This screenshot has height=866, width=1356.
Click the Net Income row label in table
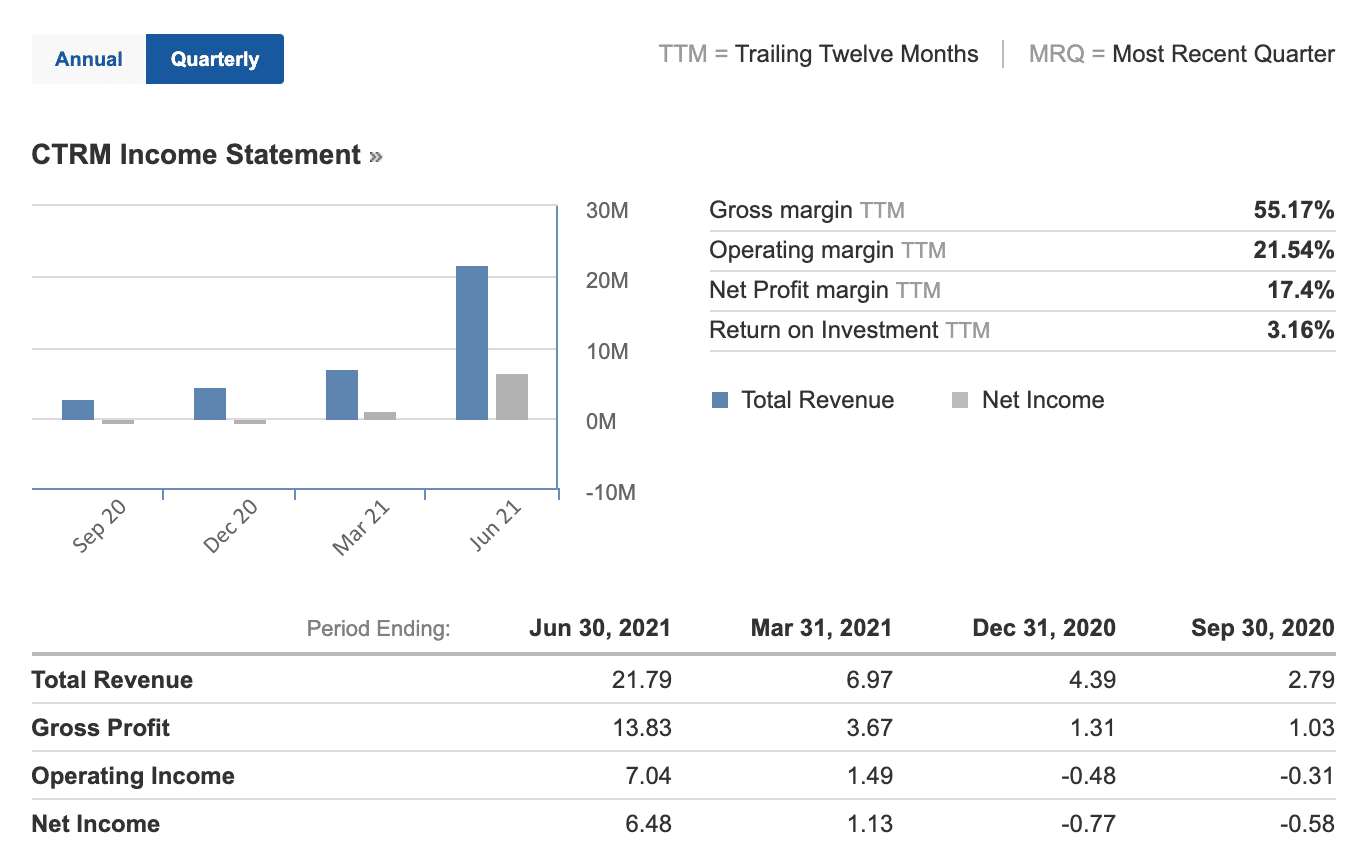pos(96,824)
